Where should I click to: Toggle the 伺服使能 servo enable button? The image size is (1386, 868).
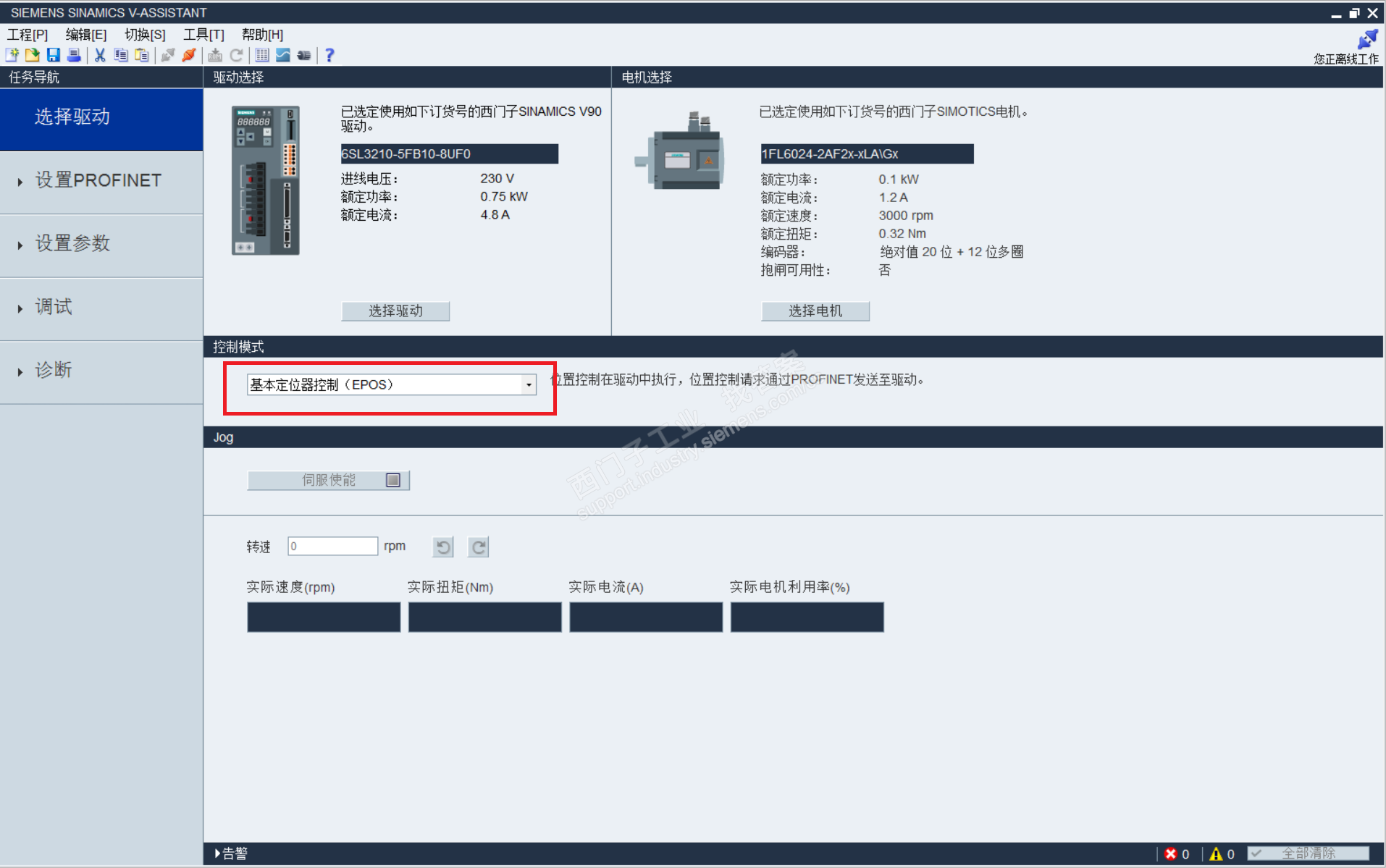[329, 480]
